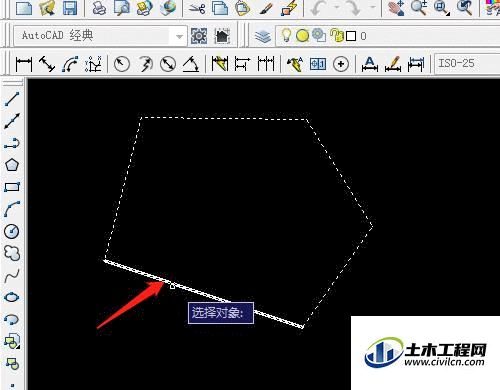Click the Redo arrow
Viewport: 500px width, 390px height.
click(353, 7)
